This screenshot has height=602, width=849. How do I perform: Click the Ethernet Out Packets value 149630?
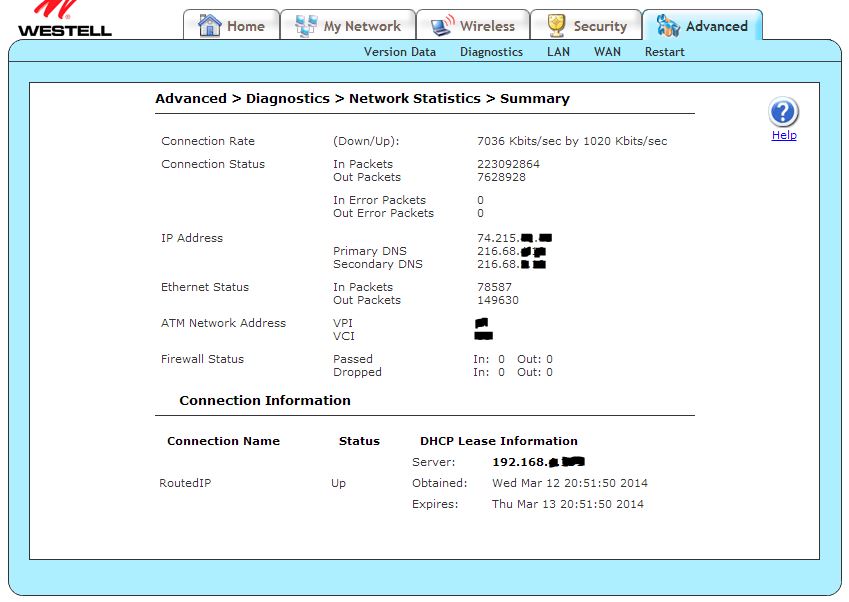498,300
